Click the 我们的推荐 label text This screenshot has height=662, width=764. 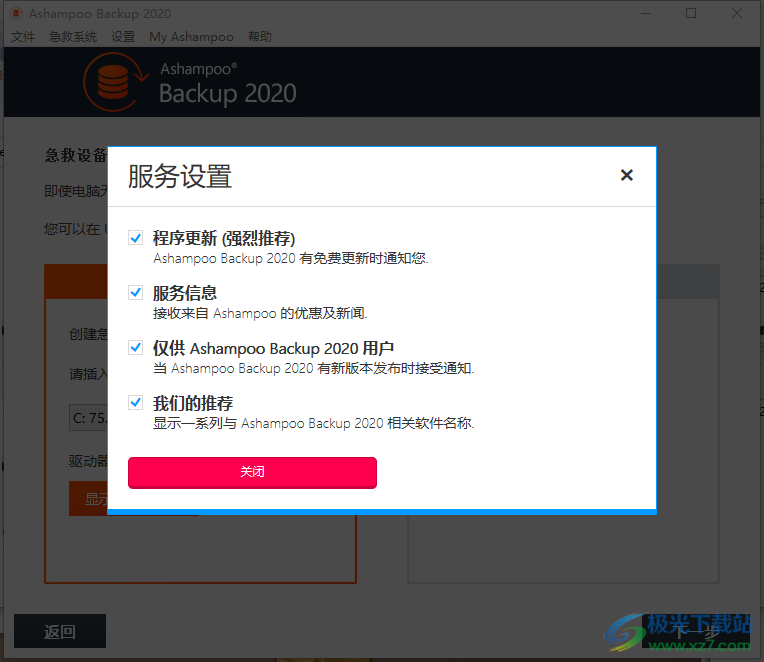(x=193, y=403)
